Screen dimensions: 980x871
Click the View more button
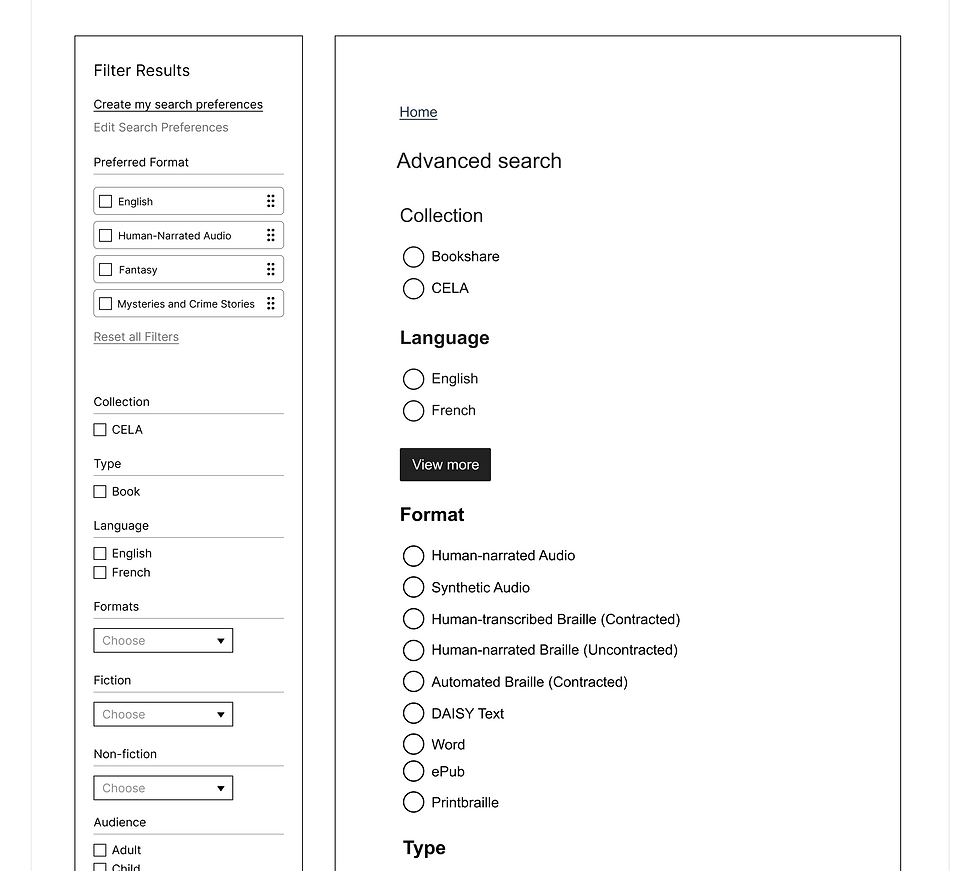(444, 464)
